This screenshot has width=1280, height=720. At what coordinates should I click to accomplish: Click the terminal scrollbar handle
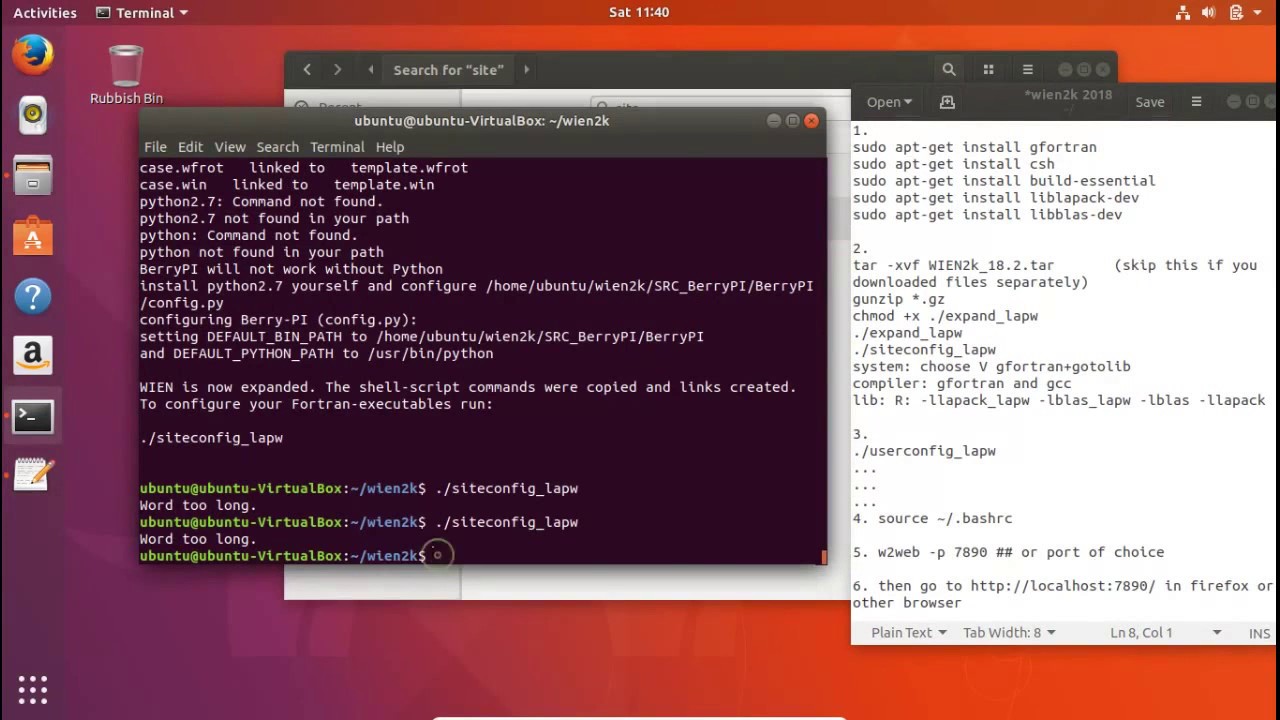click(x=824, y=556)
